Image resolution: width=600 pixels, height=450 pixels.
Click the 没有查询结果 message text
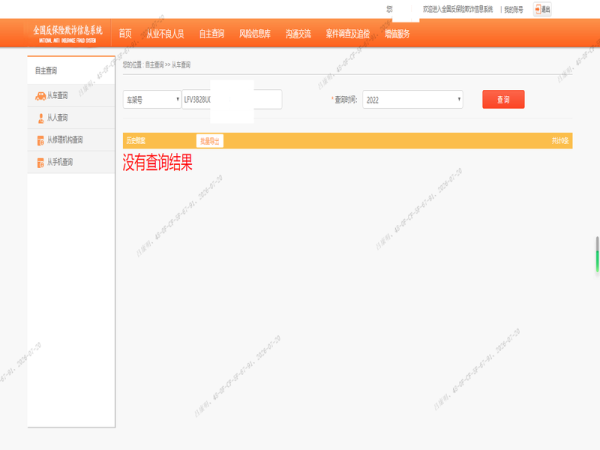157,162
